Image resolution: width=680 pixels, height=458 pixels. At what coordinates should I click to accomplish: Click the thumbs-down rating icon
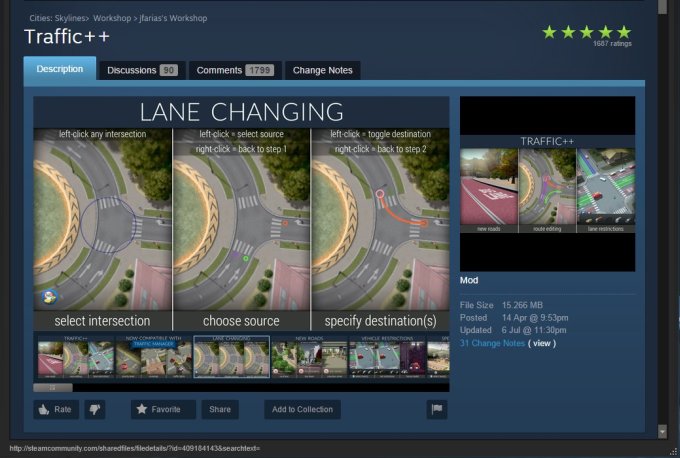(x=95, y=409)
